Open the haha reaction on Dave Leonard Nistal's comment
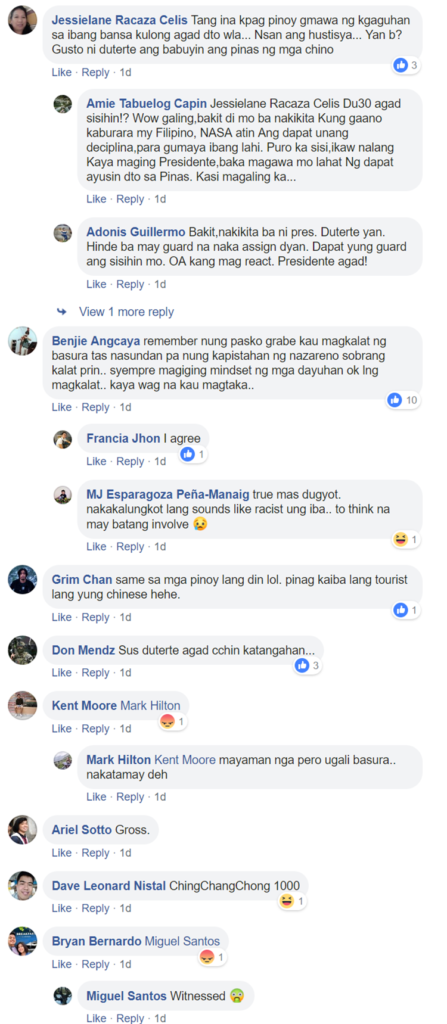 pos(286,901)
